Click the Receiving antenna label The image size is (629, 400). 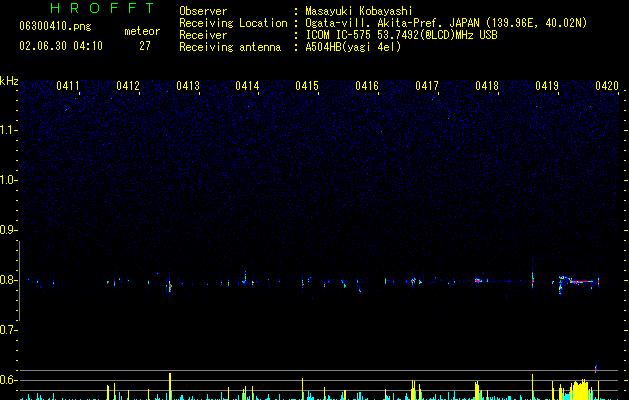[x=230, y=47]
